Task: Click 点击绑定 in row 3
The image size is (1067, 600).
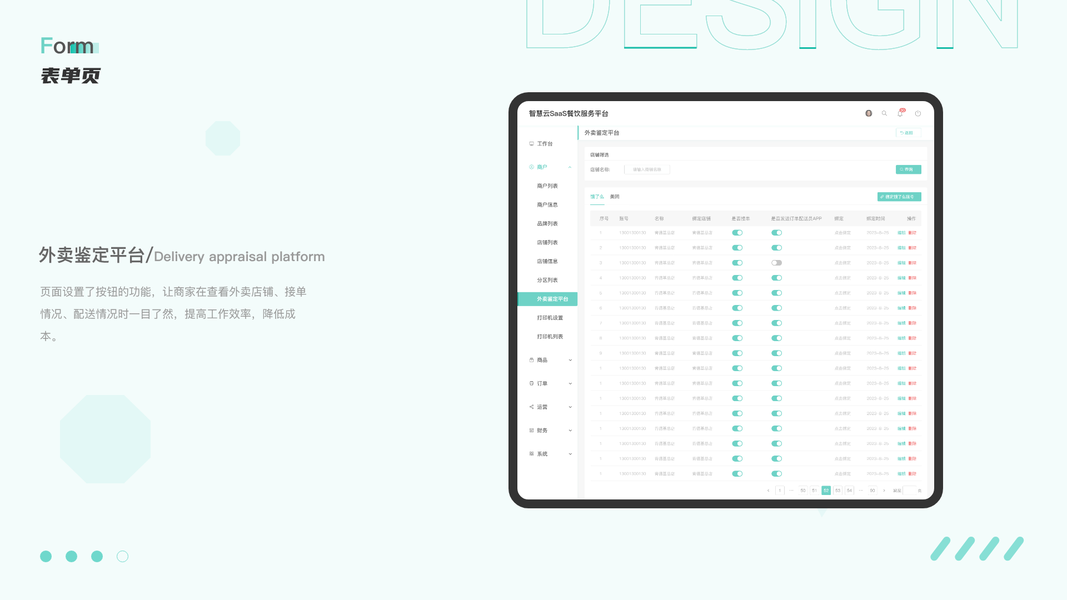Action: click(x=842, y=263)
